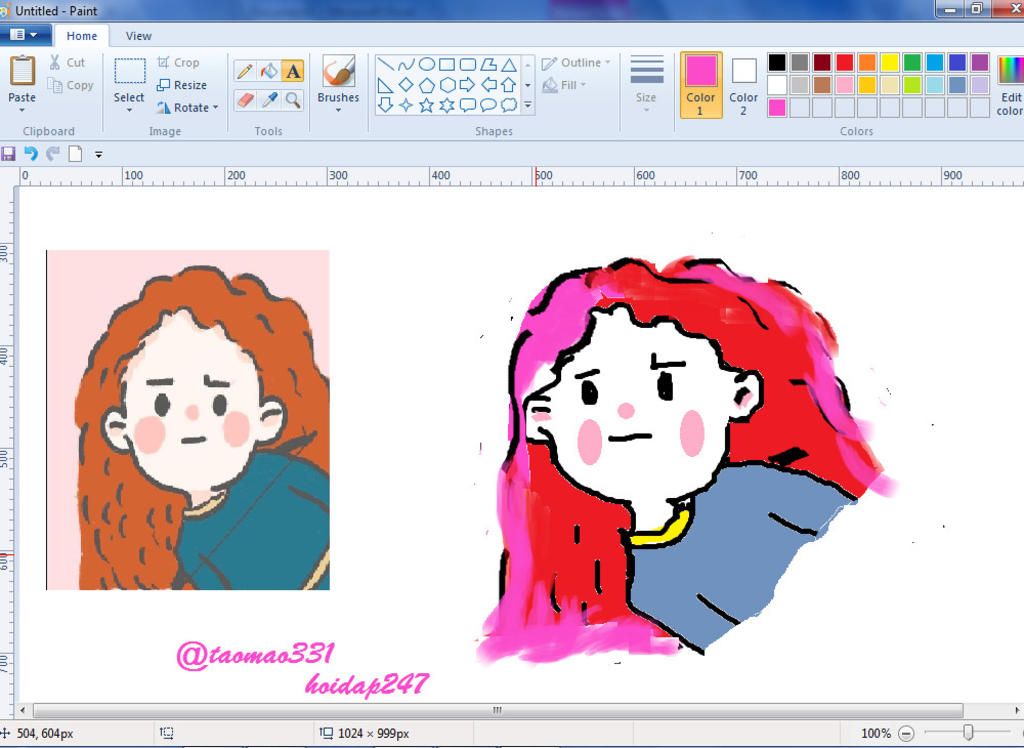The image size is (1024, 748).
Task: Choose the Curve shape
Action: point(406,64)
